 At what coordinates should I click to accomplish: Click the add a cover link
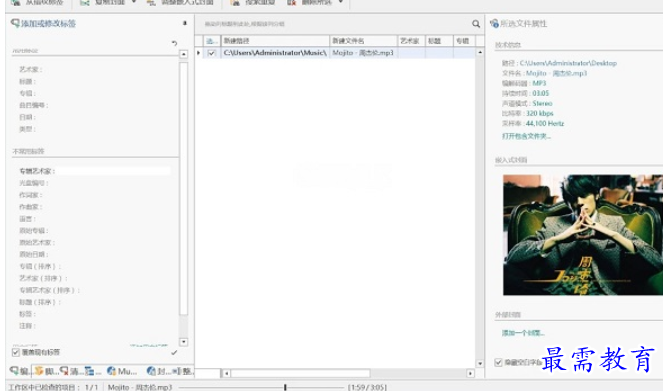[523, 333]
